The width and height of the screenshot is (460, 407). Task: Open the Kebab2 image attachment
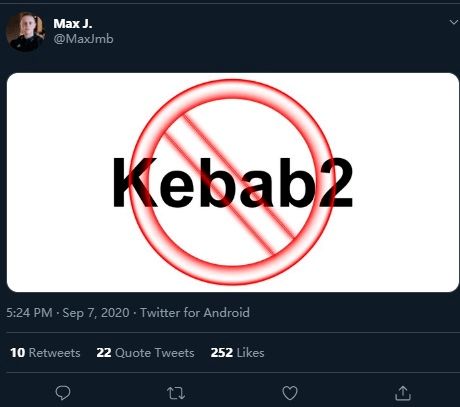click(x=233, y=182)
